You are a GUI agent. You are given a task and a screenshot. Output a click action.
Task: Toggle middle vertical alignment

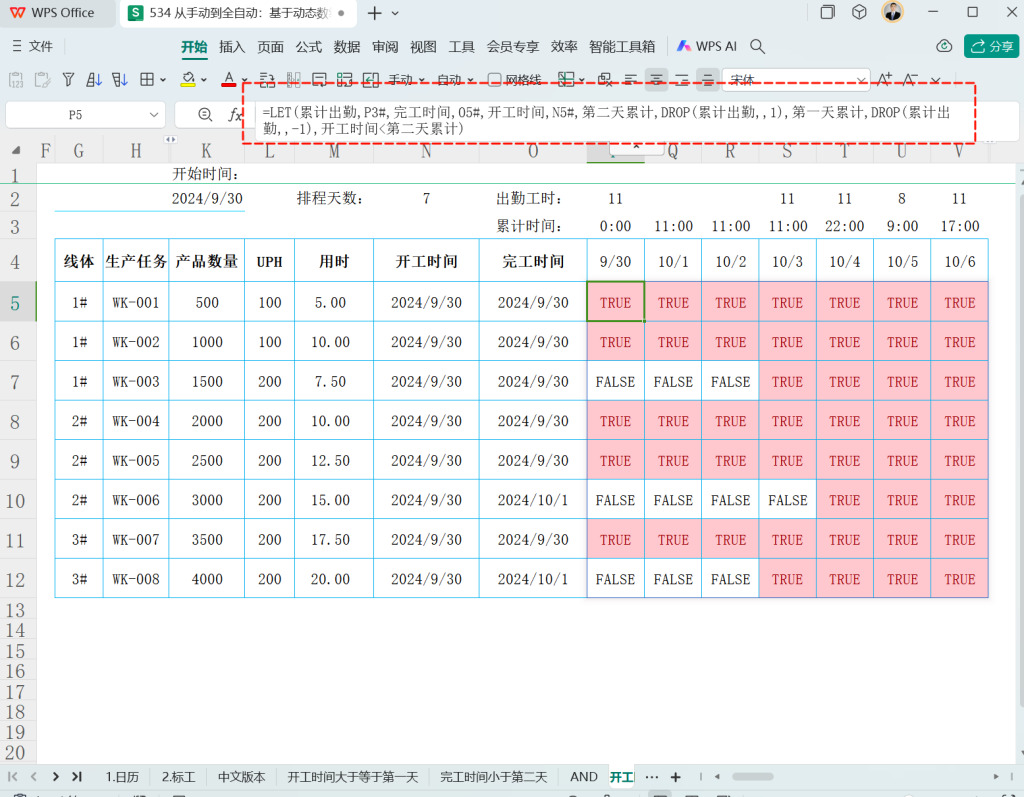pos(707,80)
